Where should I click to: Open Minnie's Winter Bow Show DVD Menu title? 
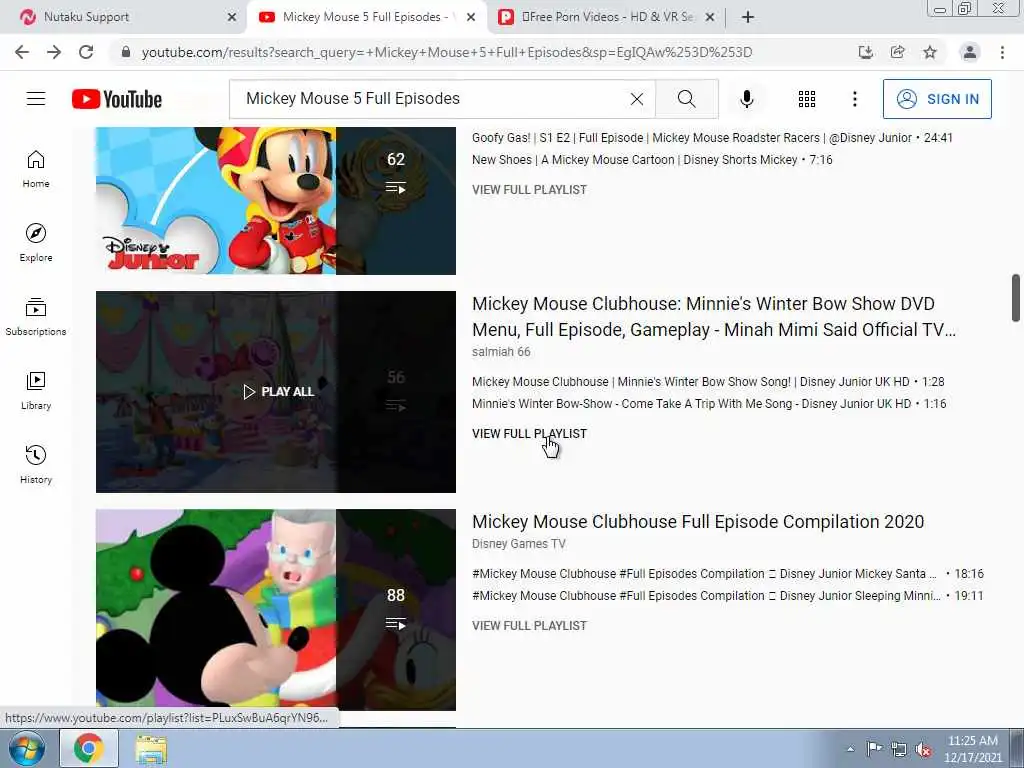pos(714,317)
